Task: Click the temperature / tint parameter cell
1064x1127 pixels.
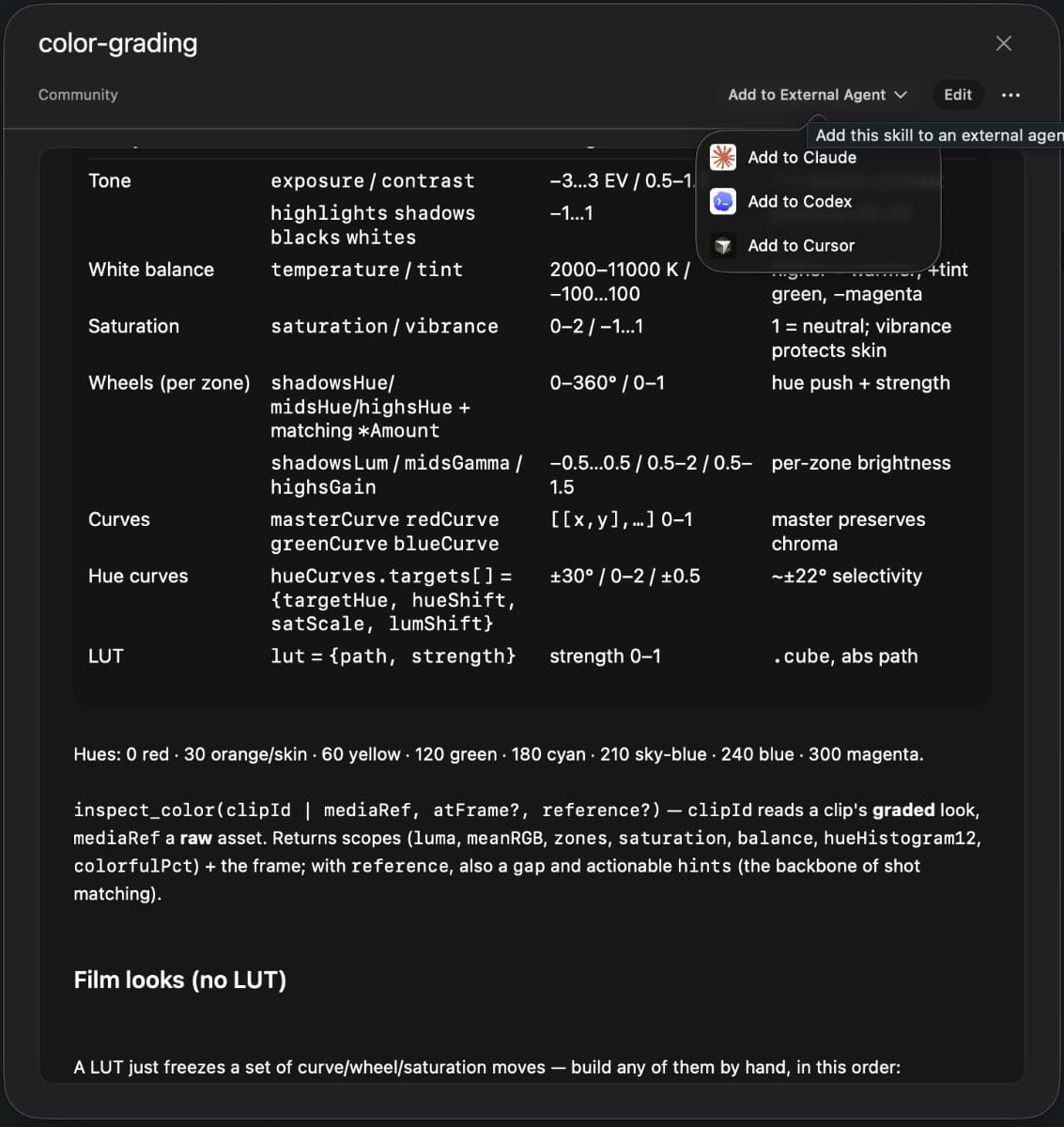Action: coord(367,270)
